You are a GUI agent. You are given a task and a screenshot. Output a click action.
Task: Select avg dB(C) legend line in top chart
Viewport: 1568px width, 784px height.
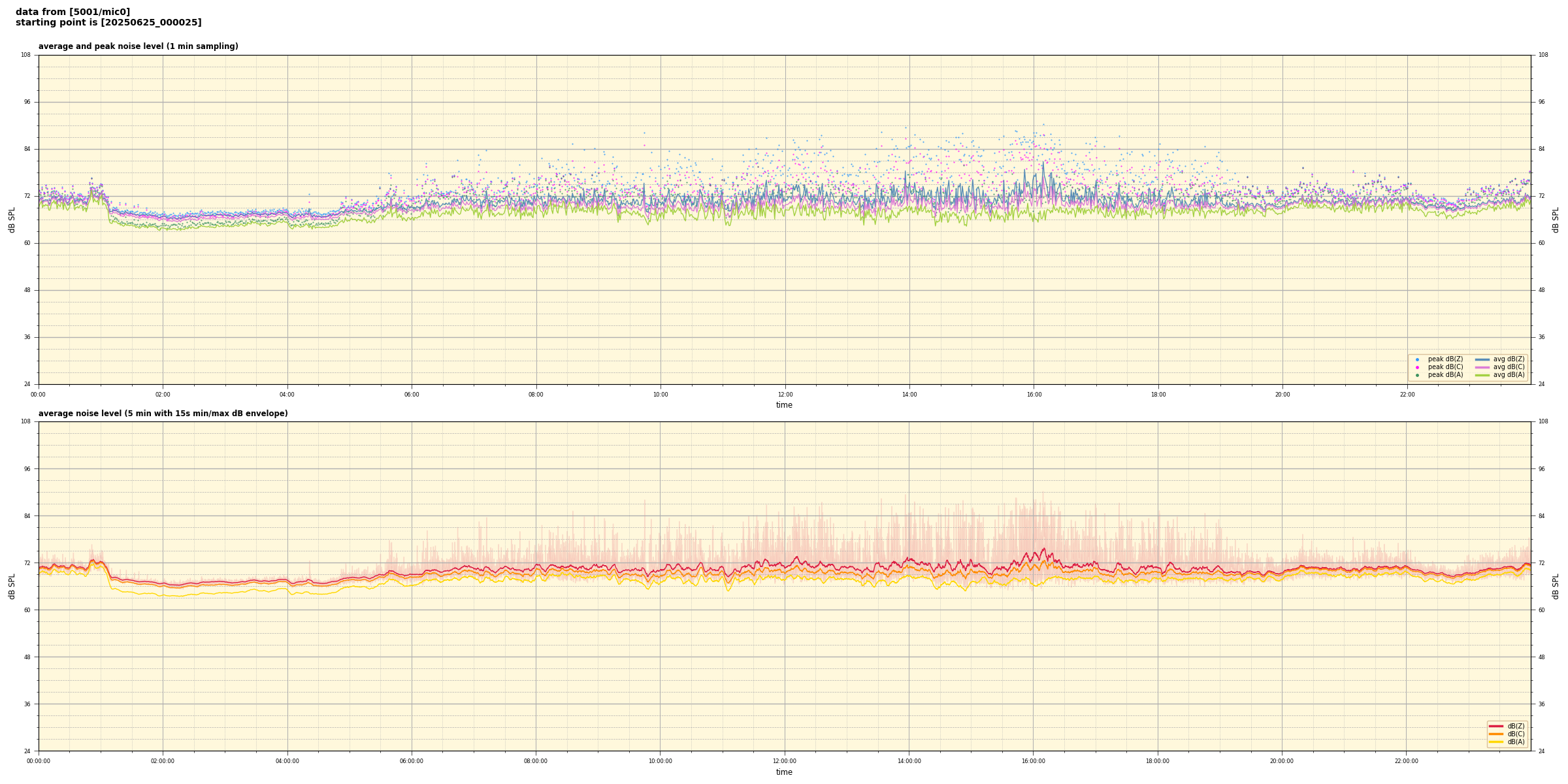pos(1482,367)
